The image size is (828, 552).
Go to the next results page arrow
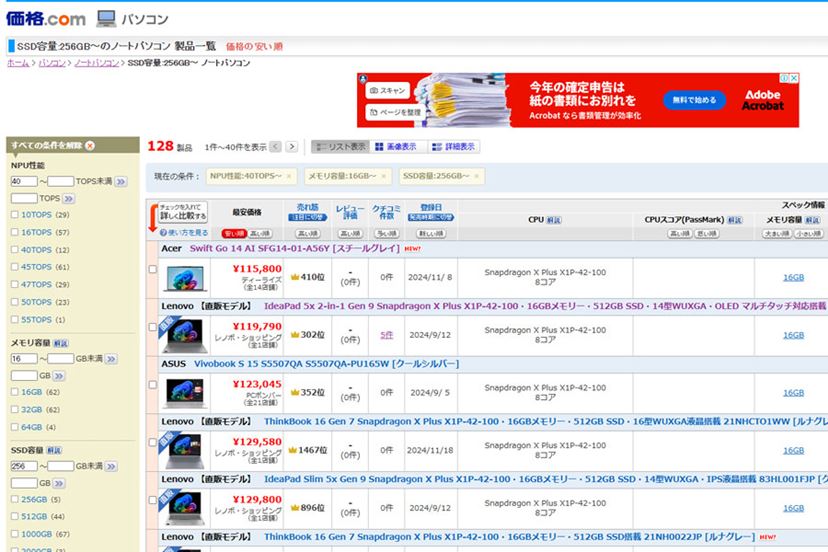(291, 147)
